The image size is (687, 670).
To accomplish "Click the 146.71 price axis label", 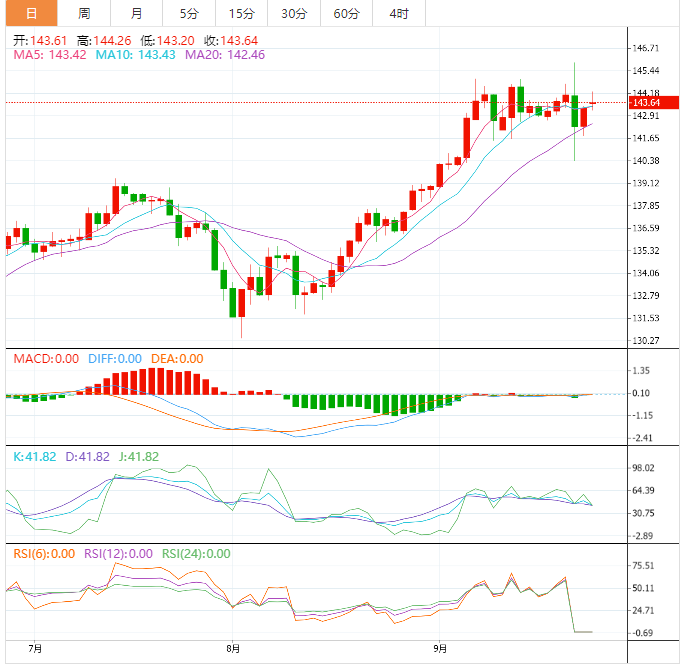I will tap(645, 48).
